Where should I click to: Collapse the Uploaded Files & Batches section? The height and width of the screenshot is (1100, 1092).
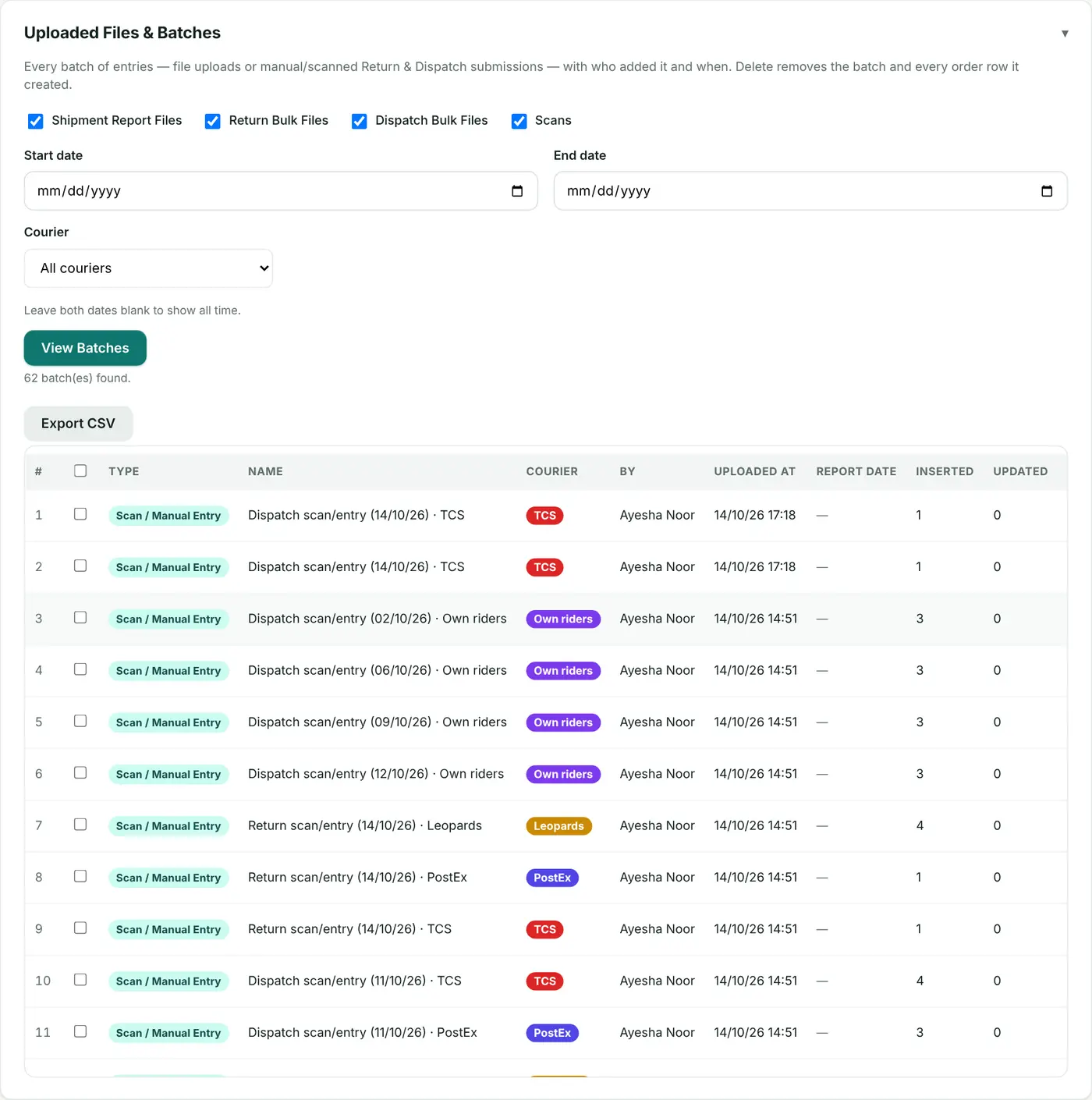(1065, 34)
